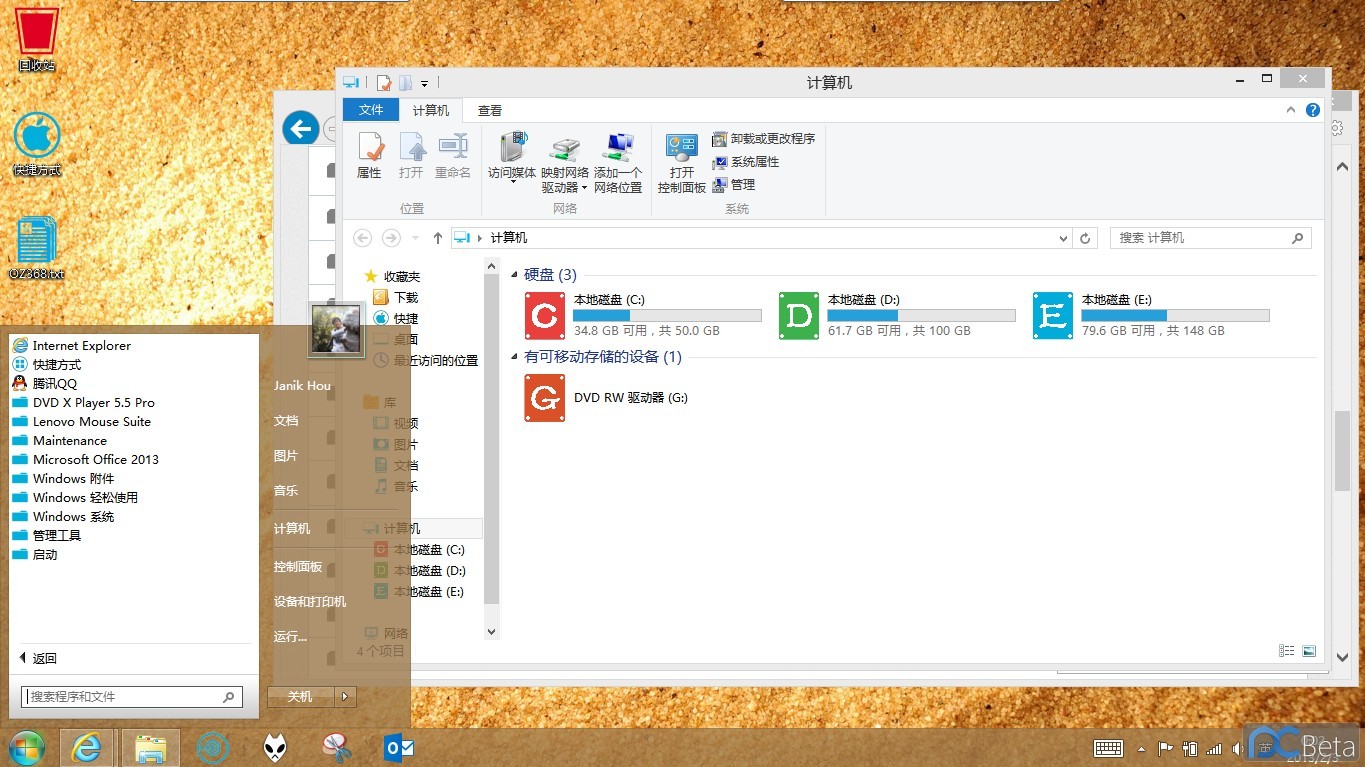Viewport: 1365px width, 767px height.
Task: Click refresh button beside address bar
Action: [1085, 238]
